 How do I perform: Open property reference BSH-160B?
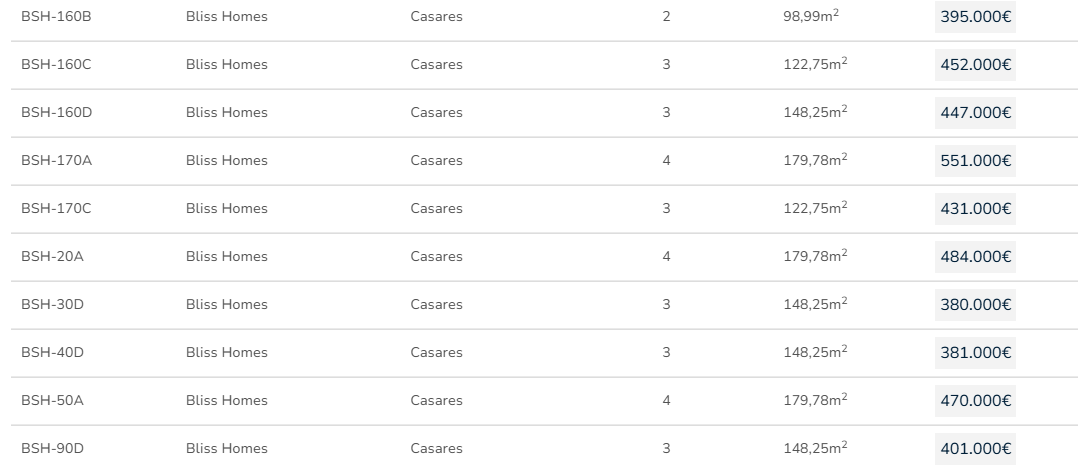tap(56, 17)
